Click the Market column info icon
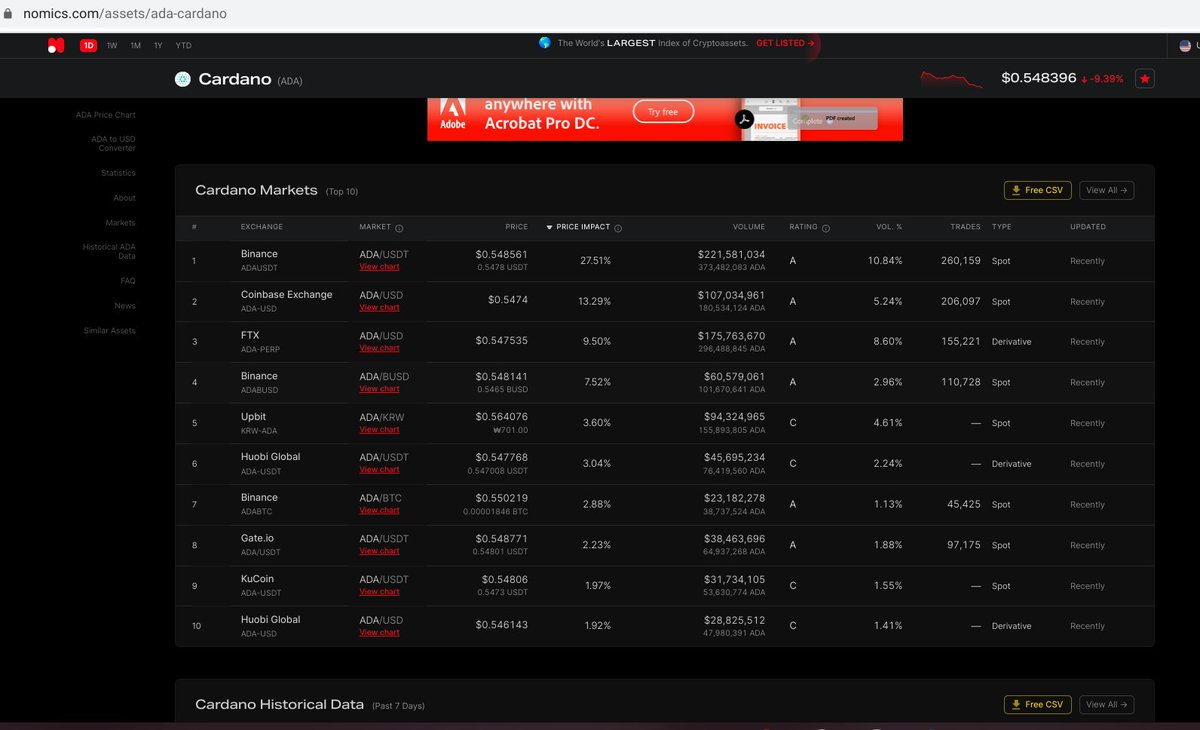The image size is (1200, 730). 399,227
